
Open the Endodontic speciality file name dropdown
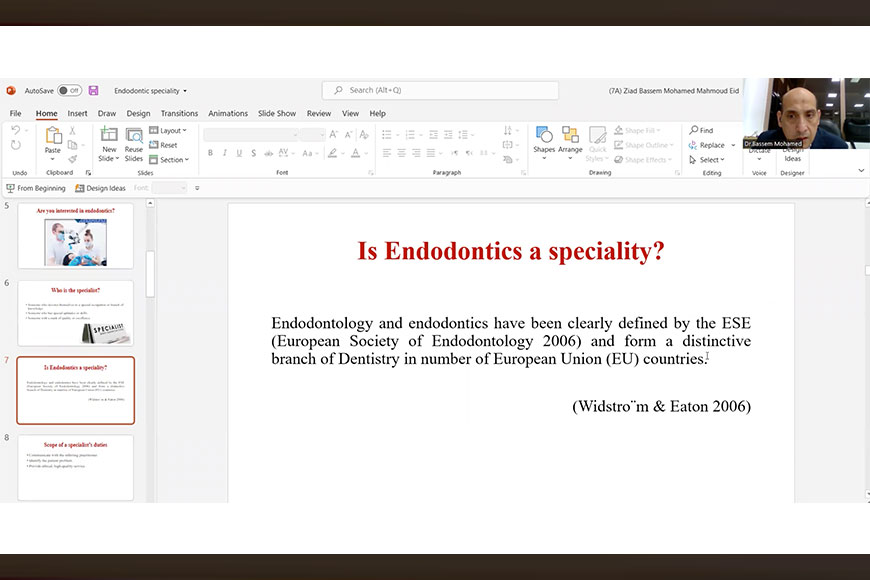pyautogui.click(x=150, y=90)
